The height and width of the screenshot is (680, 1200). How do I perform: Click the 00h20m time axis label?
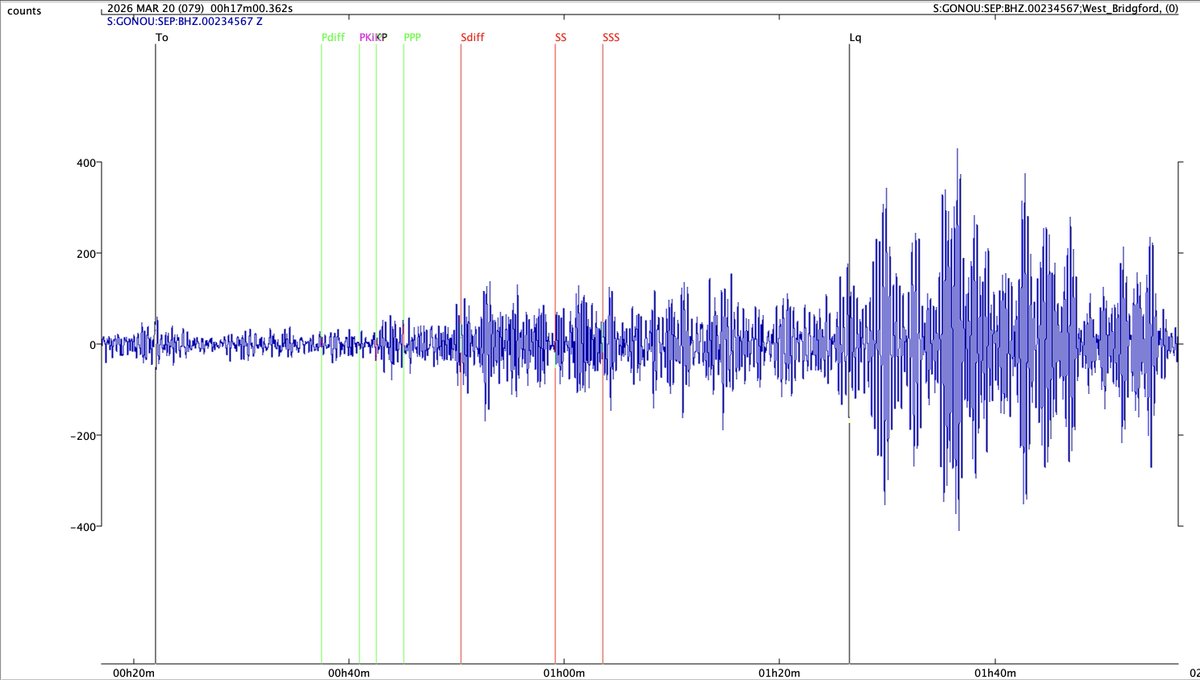[133, 674]
